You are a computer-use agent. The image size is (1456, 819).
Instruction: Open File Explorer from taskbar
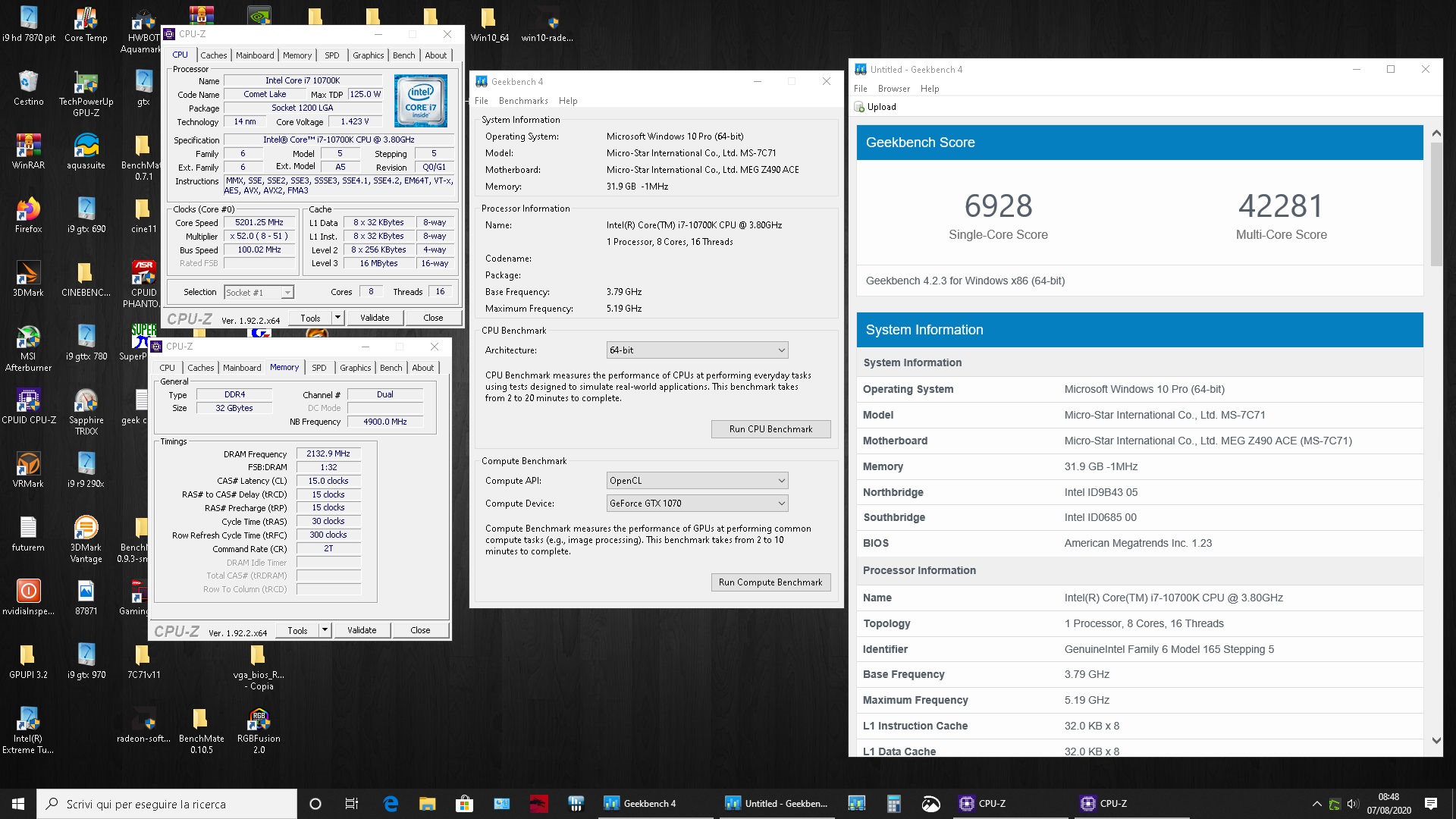(428, 804)
